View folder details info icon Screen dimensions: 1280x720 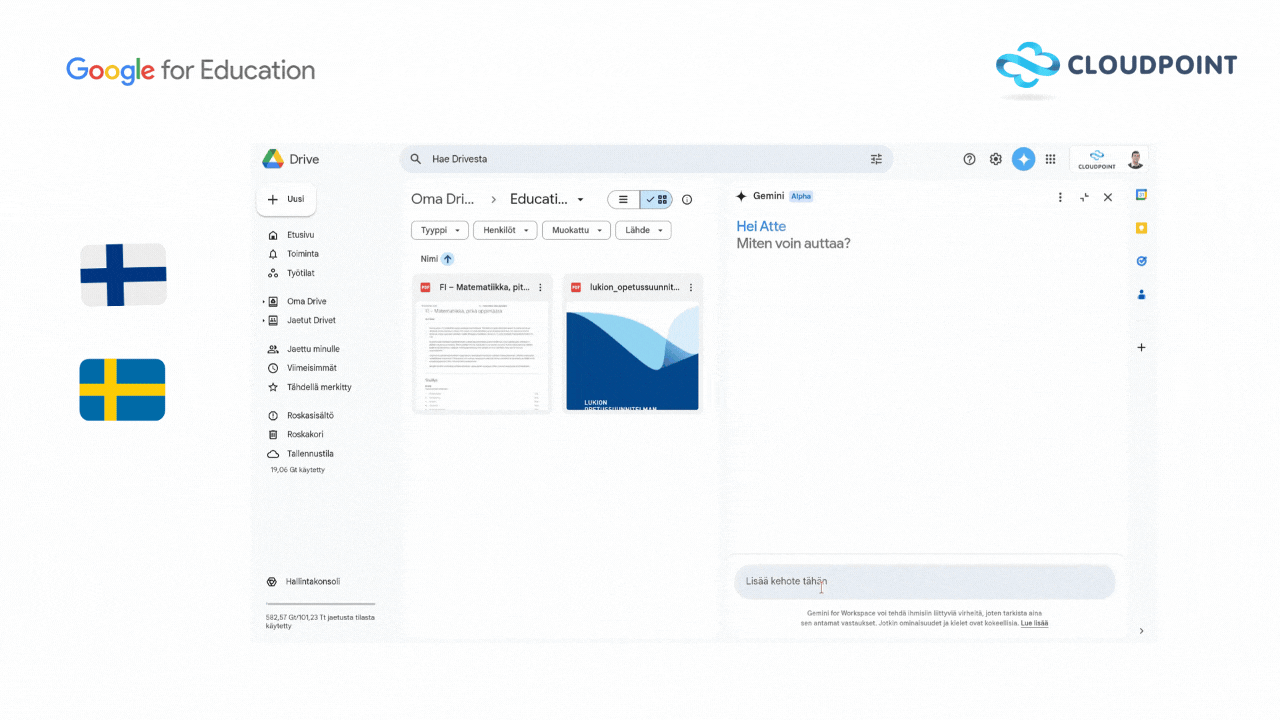click(x=687, y=200)
